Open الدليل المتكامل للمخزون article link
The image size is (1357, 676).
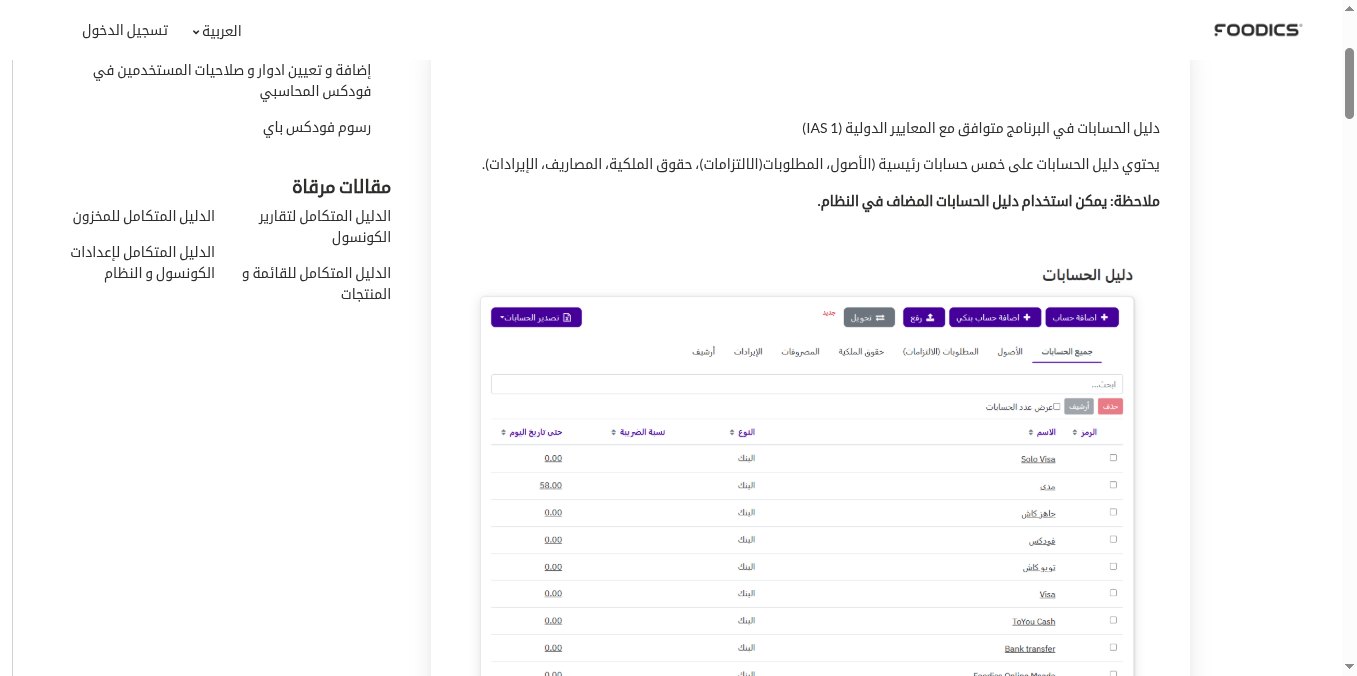(x=144, y=216)
